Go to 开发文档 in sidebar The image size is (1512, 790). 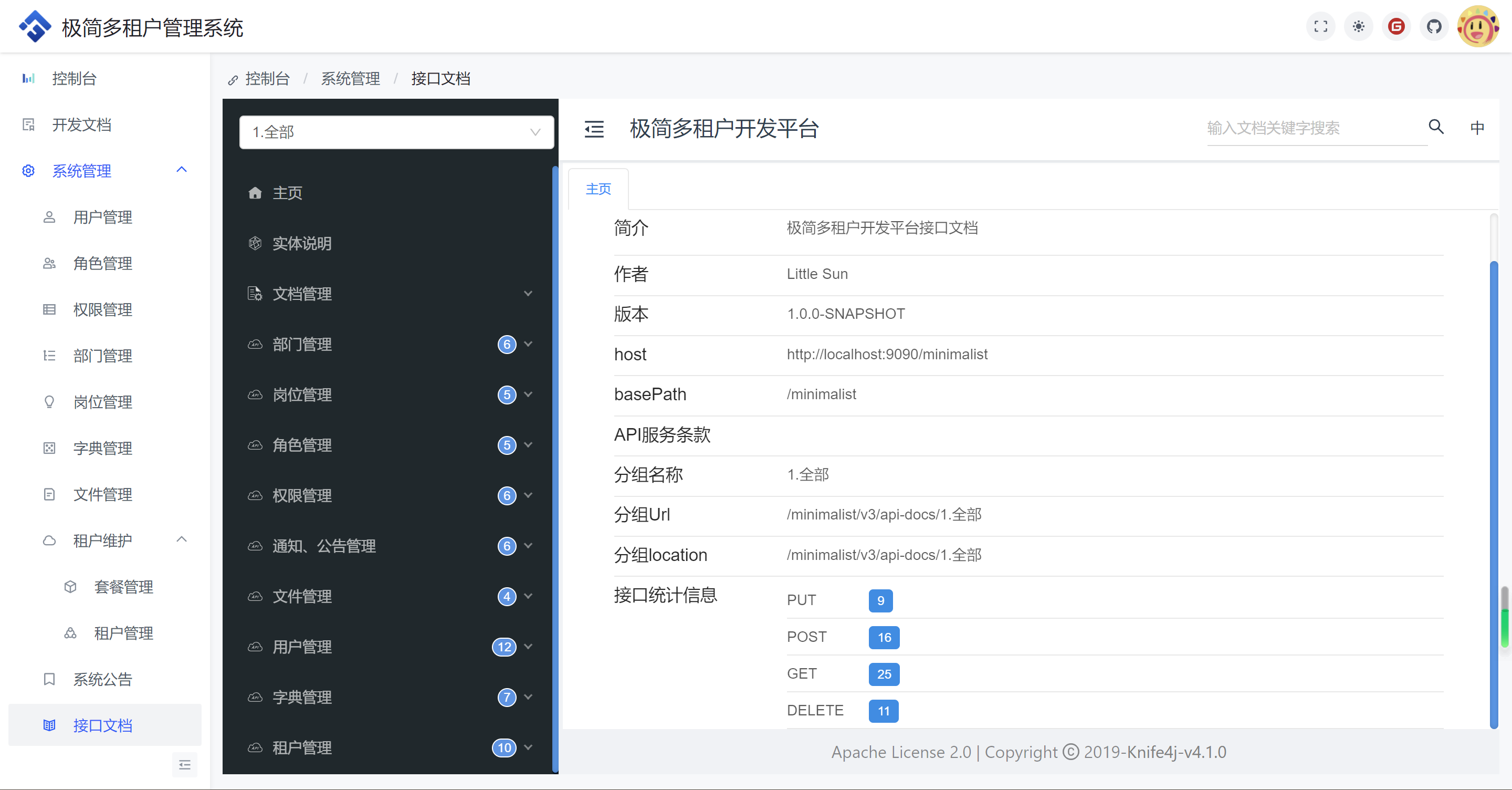pos(81,124)
